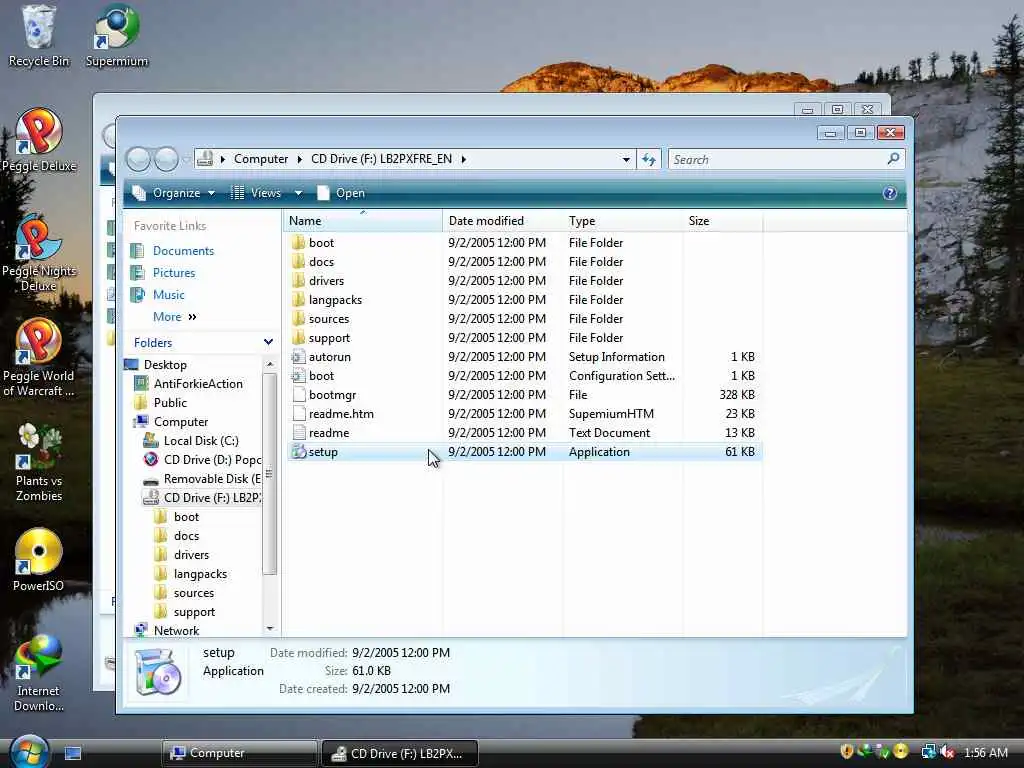This screenshot has width=1024, height=768.
Task: Open the sources folder in file list
Action: pos(524,319)
